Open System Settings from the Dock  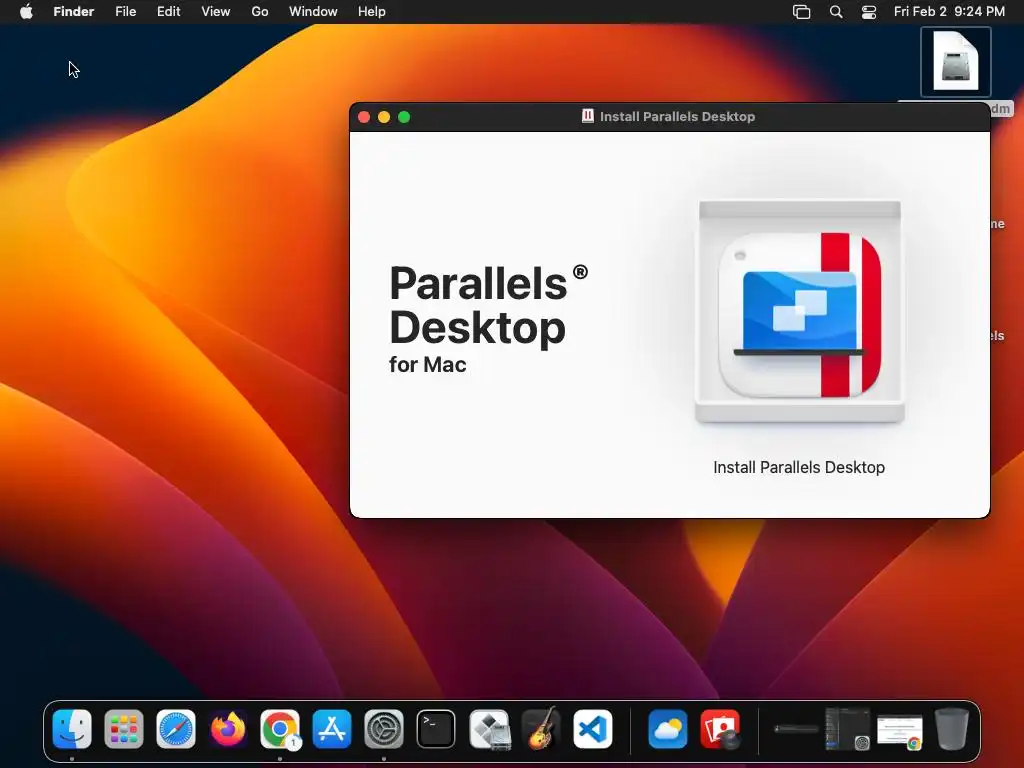pos(384,729)
